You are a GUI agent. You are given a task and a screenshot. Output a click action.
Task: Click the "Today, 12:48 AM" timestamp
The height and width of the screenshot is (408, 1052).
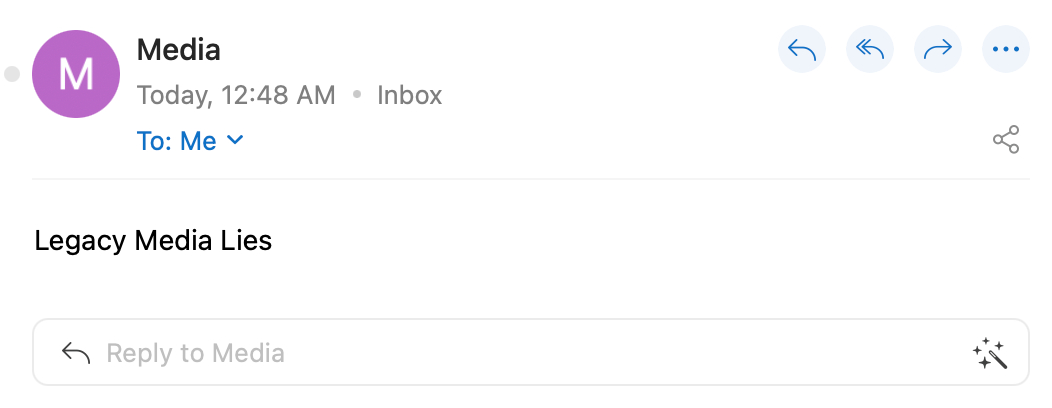coord(236,96)
